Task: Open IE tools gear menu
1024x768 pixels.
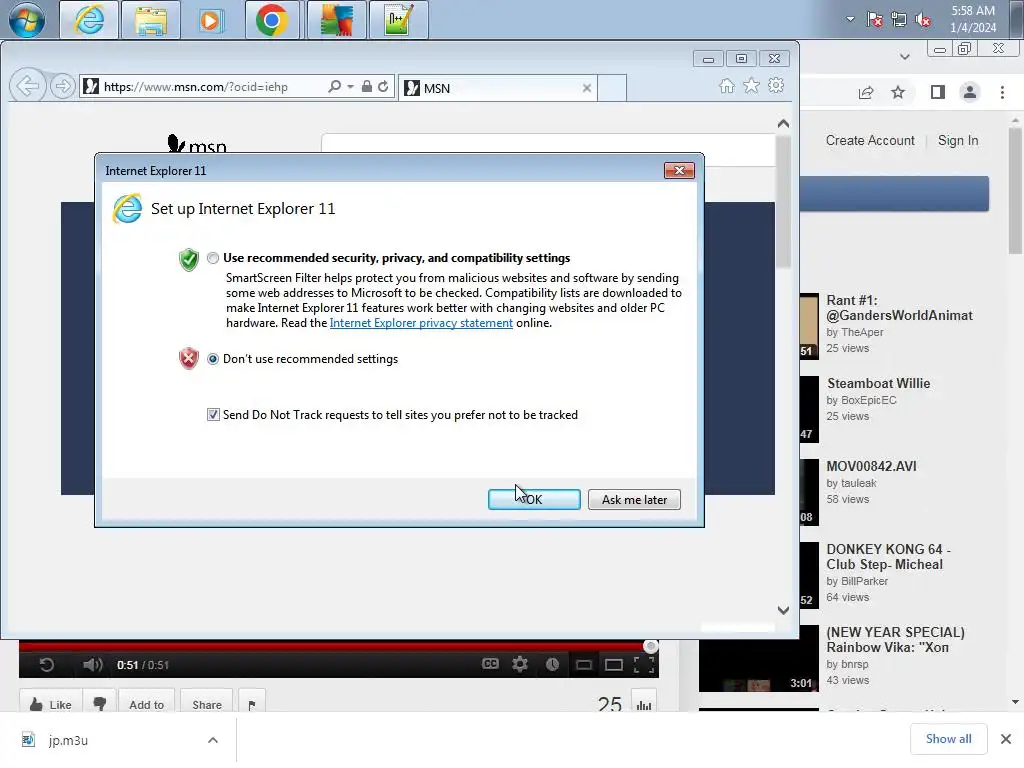Action: coord(776,86)
